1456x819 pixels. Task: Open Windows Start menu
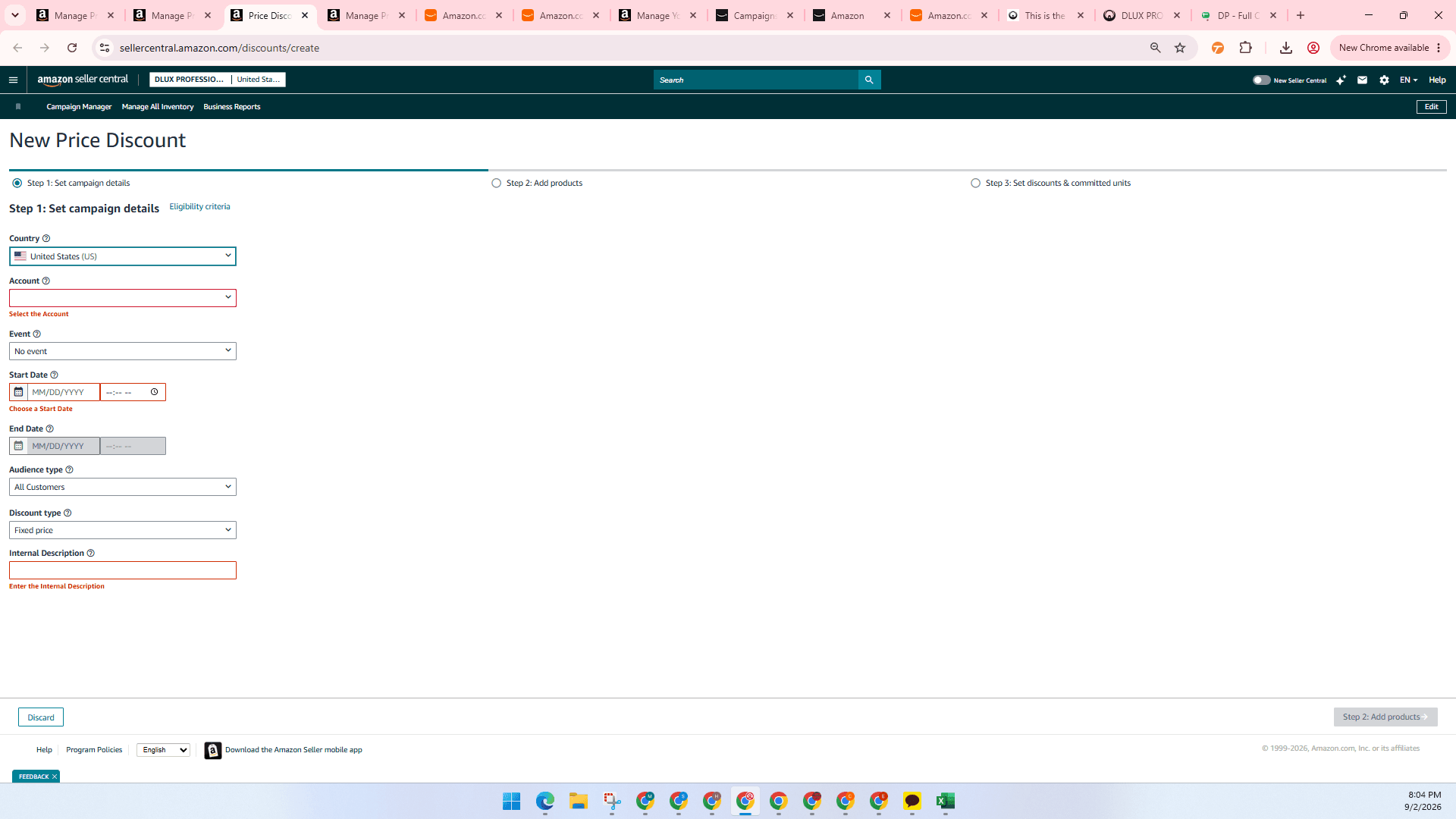click(x=512, y=801)
